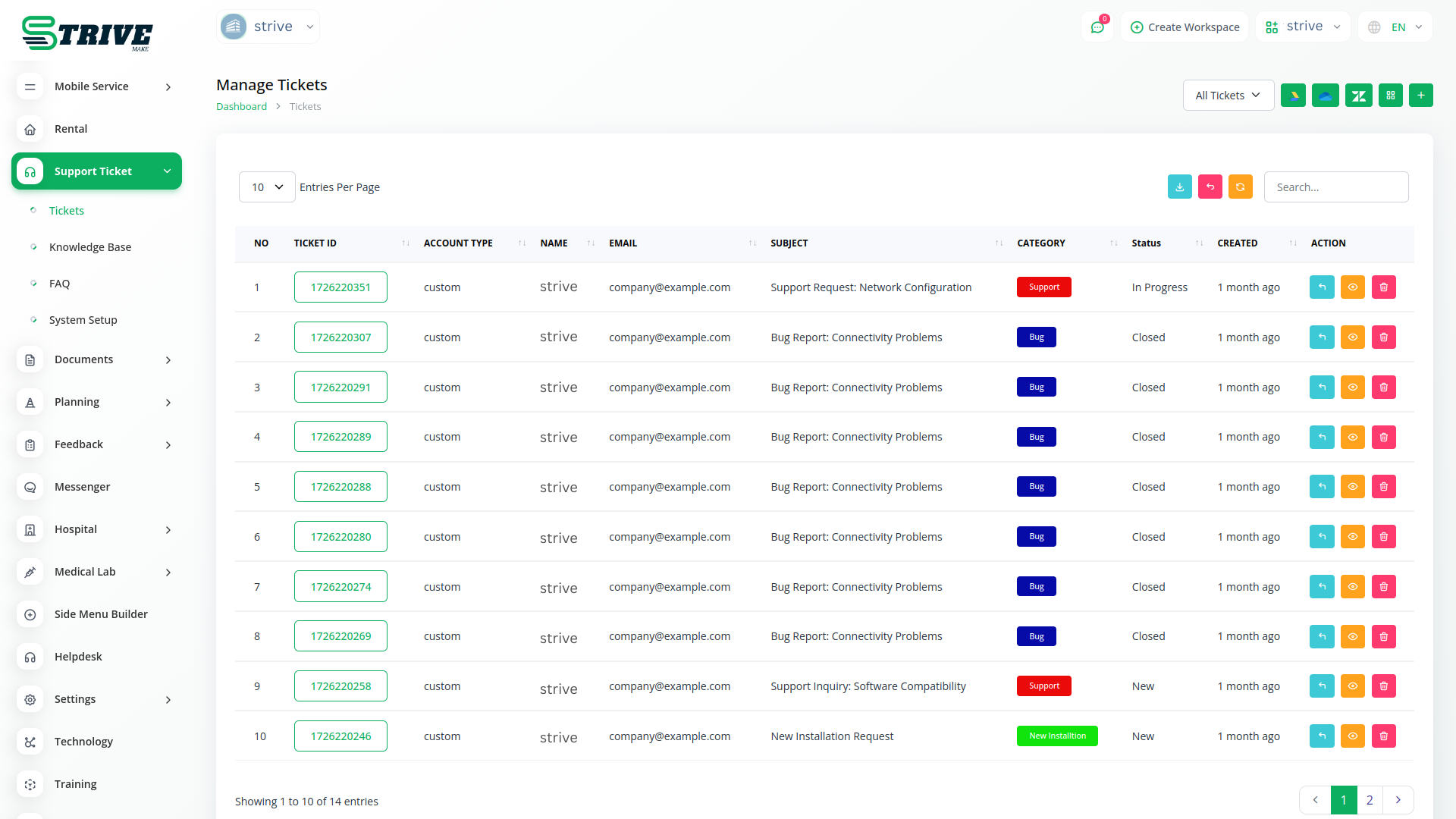This screenshot has width=1456, height=819.
Task: View ticket 1726220246 using the eye icon
Action: [1352, 736]
